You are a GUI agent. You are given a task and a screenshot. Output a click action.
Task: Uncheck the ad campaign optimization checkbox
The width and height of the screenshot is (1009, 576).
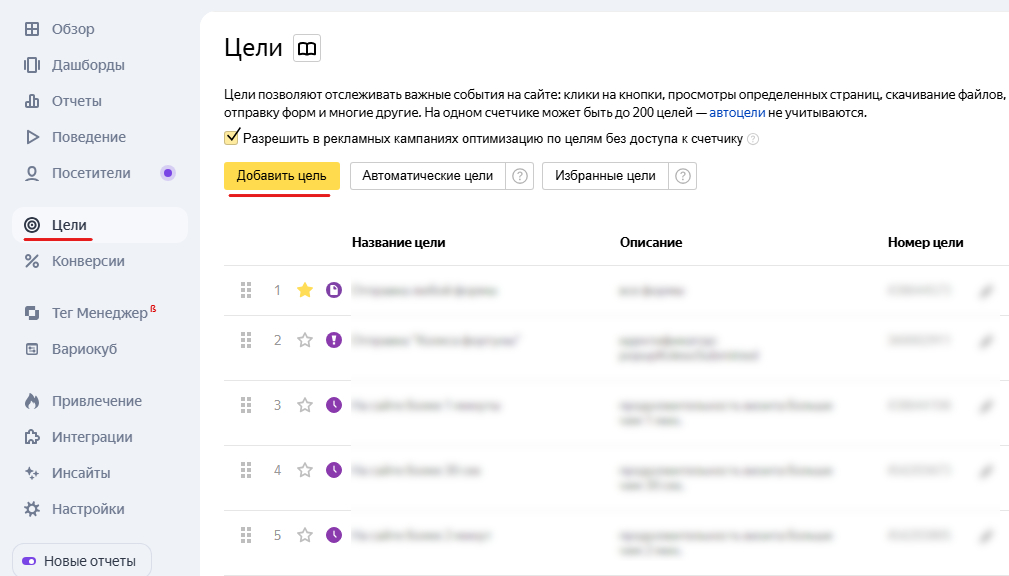coord(232,138)
